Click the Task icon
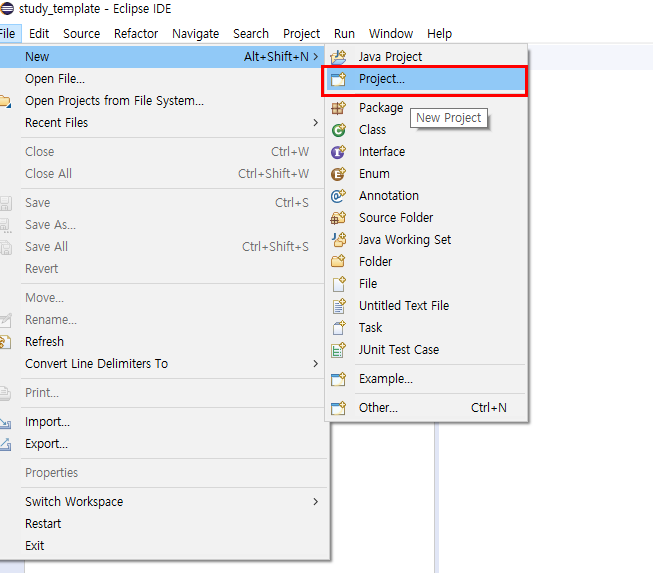653x573 pixels. coord(338,328)
